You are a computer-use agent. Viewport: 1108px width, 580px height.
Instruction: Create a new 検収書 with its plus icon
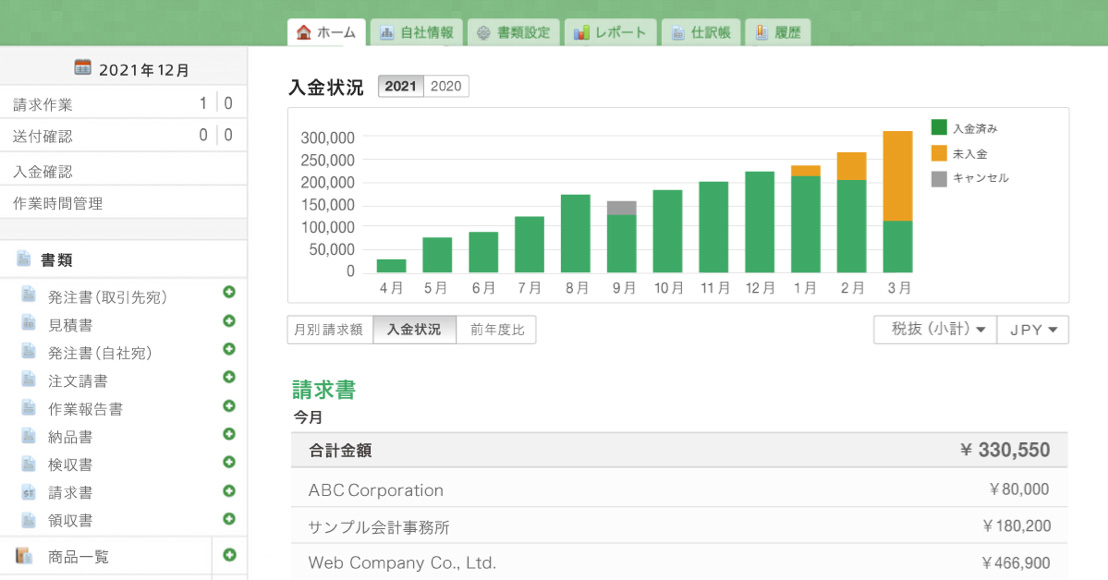(229, 463)
